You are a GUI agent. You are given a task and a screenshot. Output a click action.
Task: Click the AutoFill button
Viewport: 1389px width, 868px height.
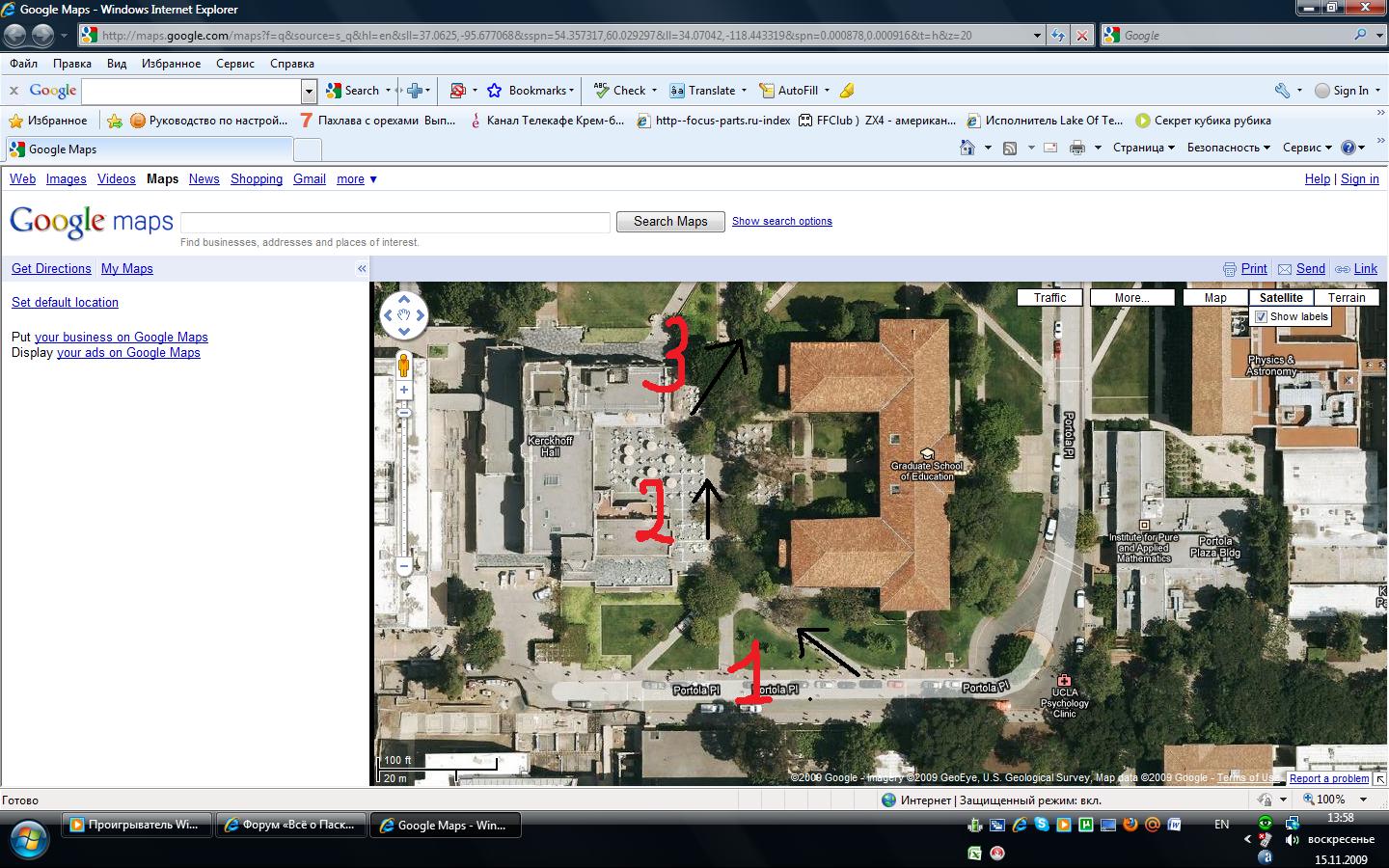coord(788,91)
